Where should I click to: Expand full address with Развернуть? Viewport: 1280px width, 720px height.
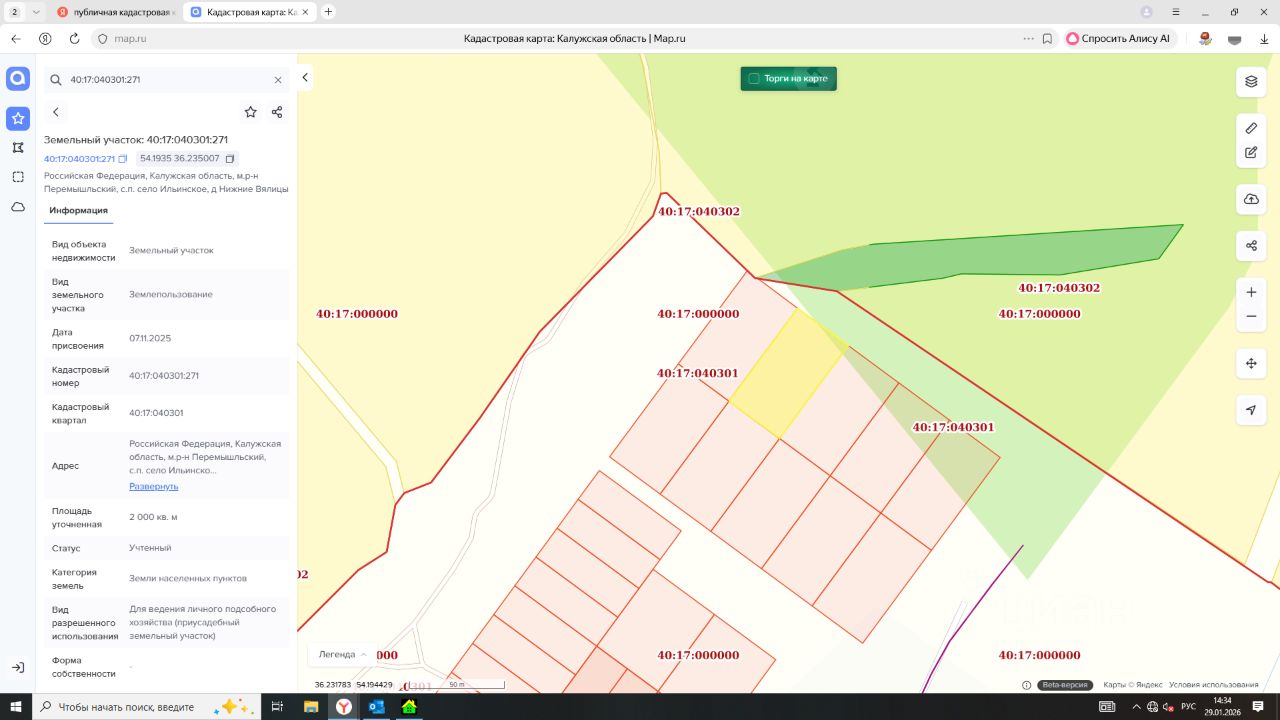[153, 486]
